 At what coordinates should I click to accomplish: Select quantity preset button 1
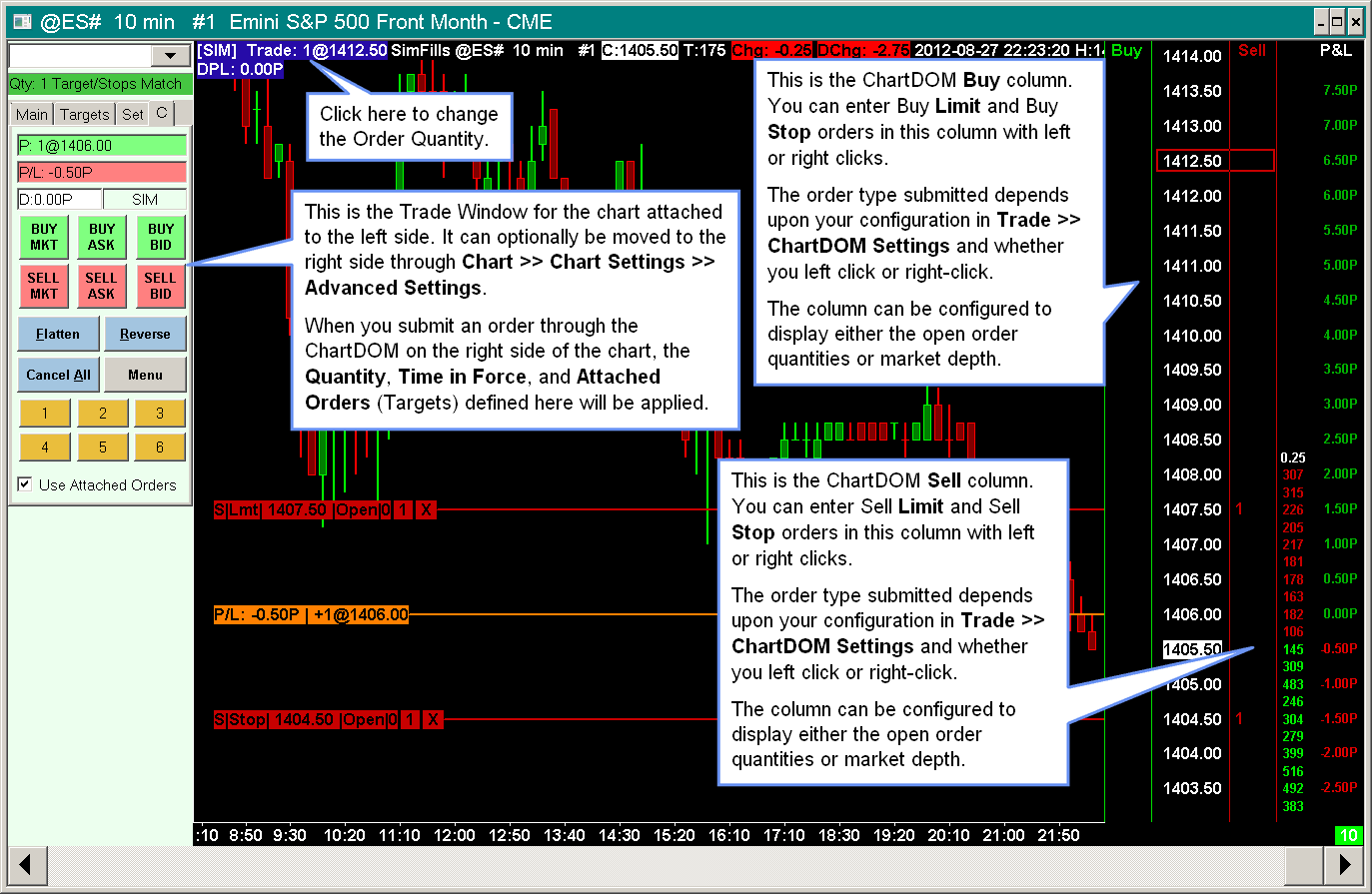tap(44, 413)
